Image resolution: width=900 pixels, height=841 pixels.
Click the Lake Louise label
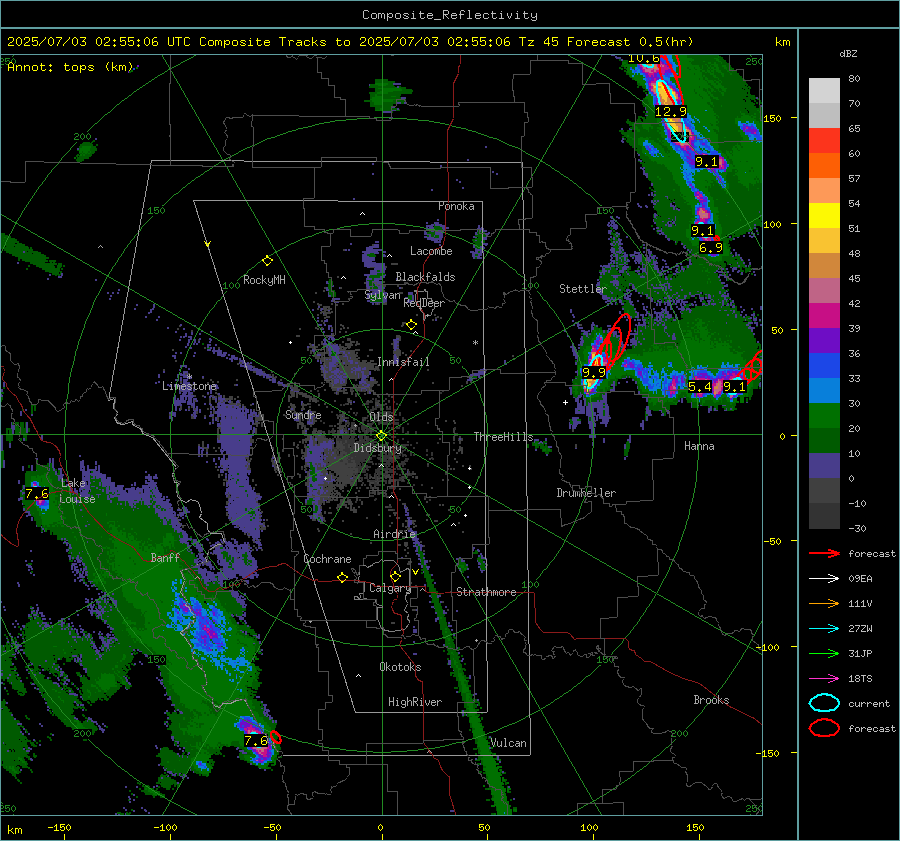click(x=77, y=491)
